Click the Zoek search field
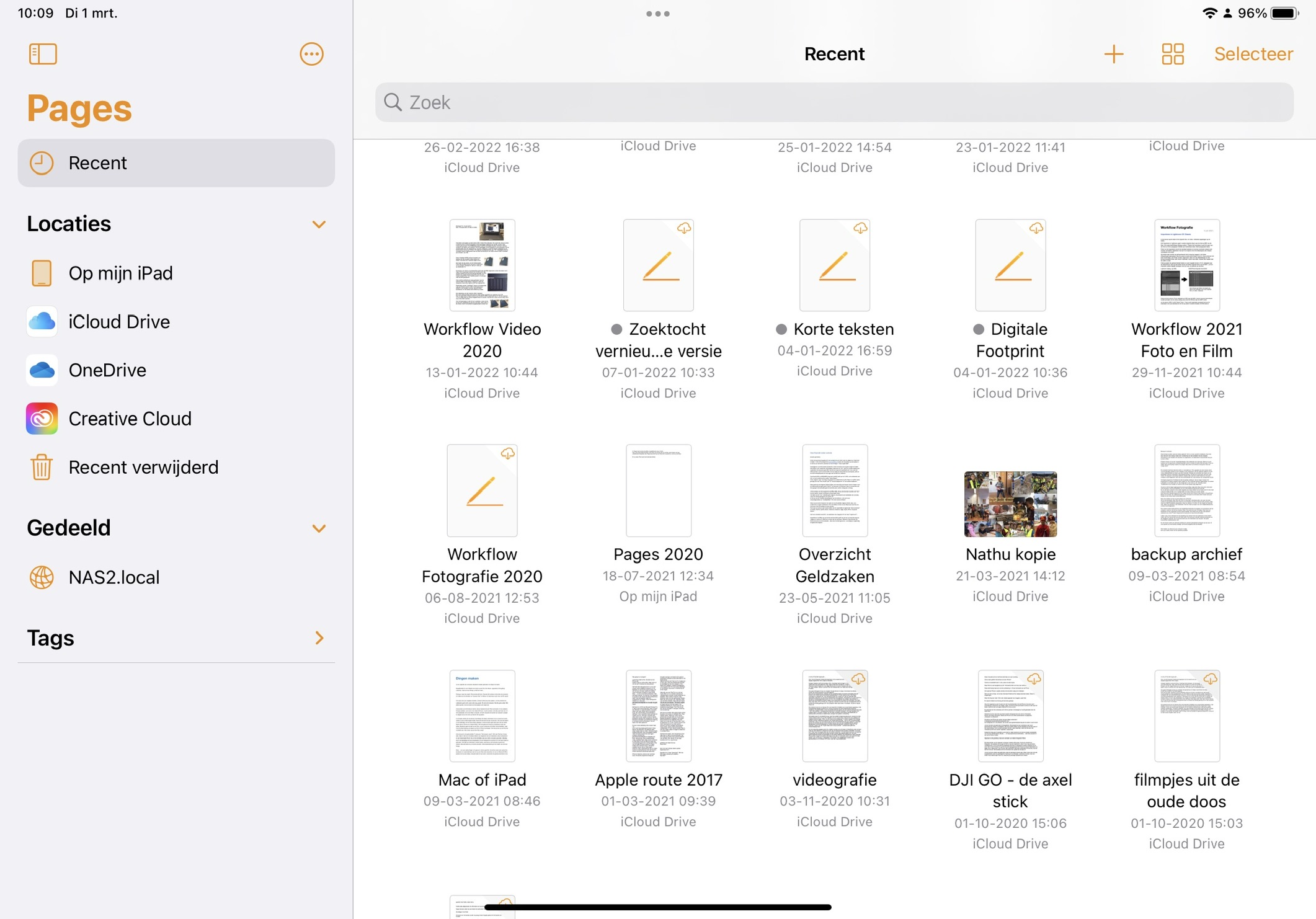Image resolution: width=1316 pixels, height=919 pixels. (834, 102)
